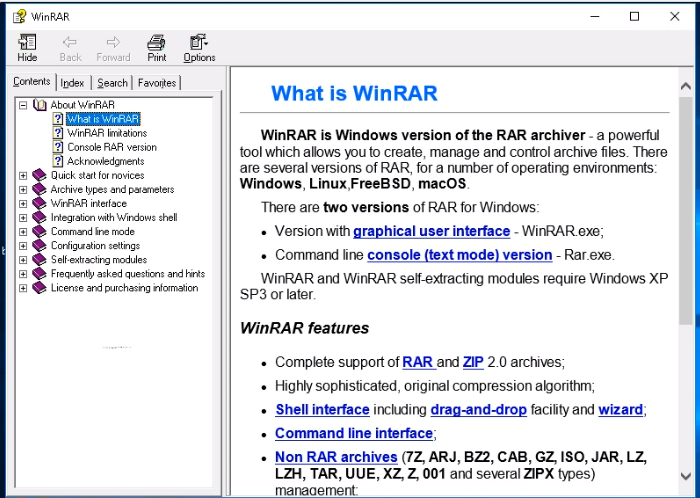Click the Print printer icon
Viewport: 700px width, 498px height.
156,42
